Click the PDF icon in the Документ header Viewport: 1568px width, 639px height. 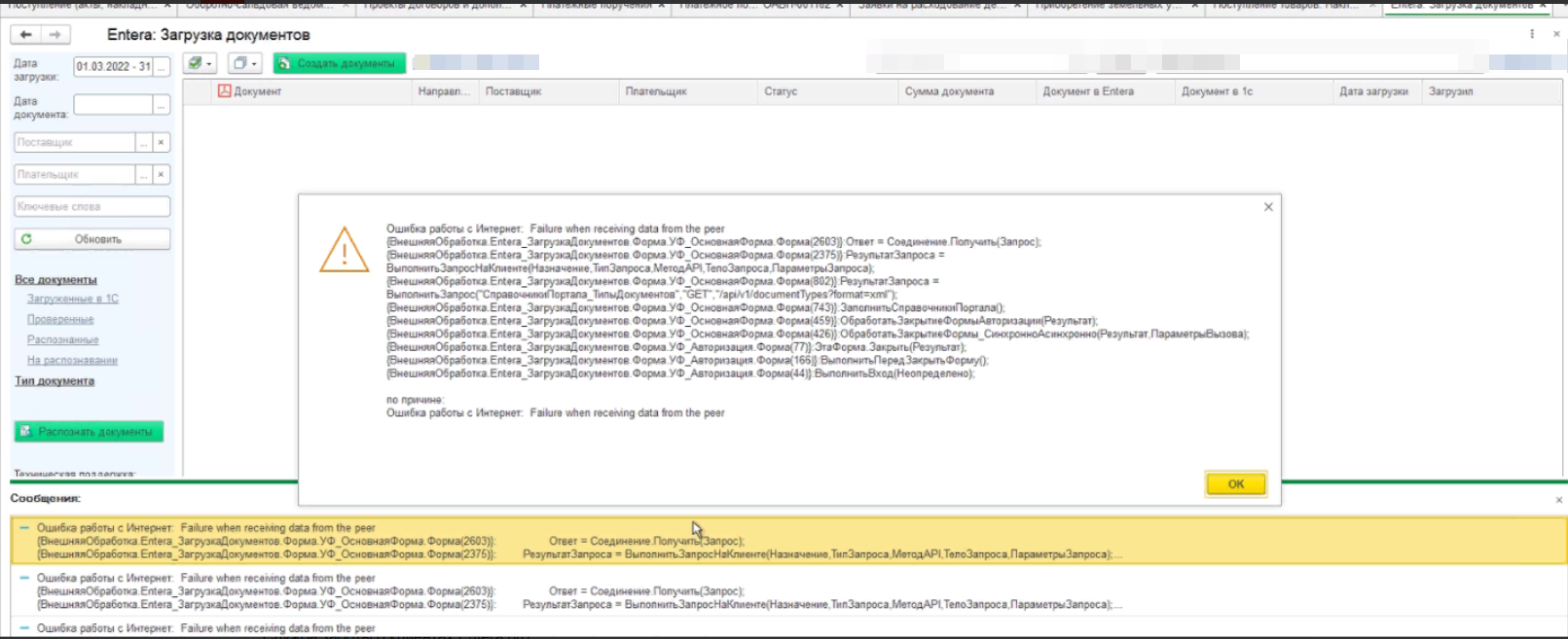coord(224,90)
